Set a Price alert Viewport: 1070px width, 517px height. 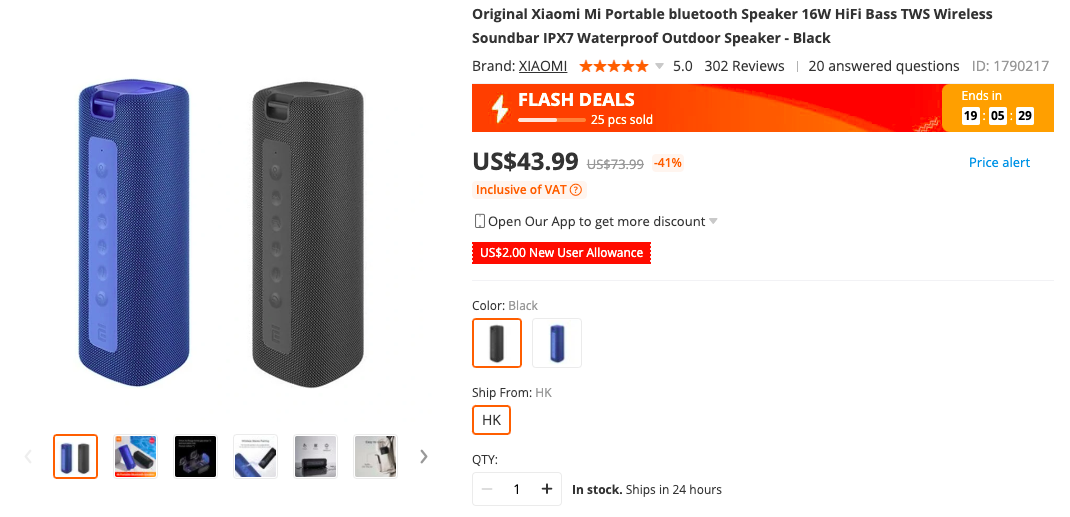point(999,162)
